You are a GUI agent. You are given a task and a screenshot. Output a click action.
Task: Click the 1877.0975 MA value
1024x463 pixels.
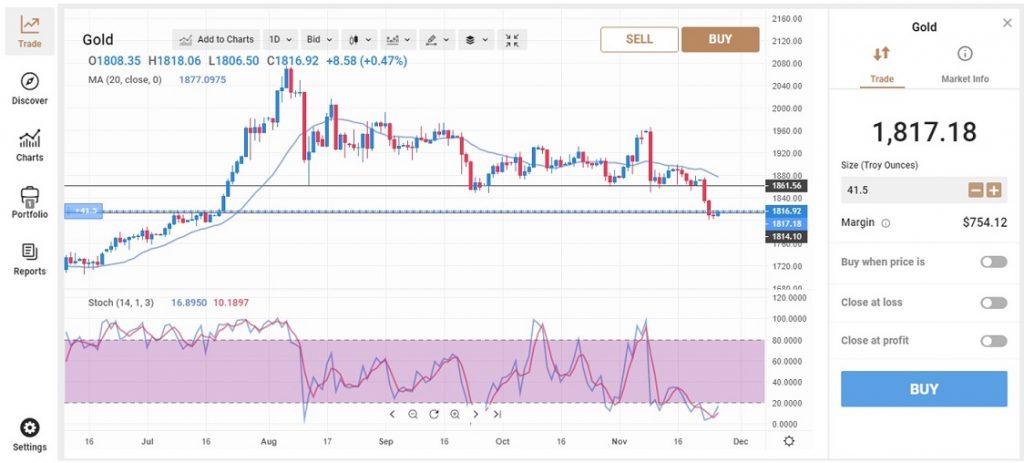[x=202, y=80]
